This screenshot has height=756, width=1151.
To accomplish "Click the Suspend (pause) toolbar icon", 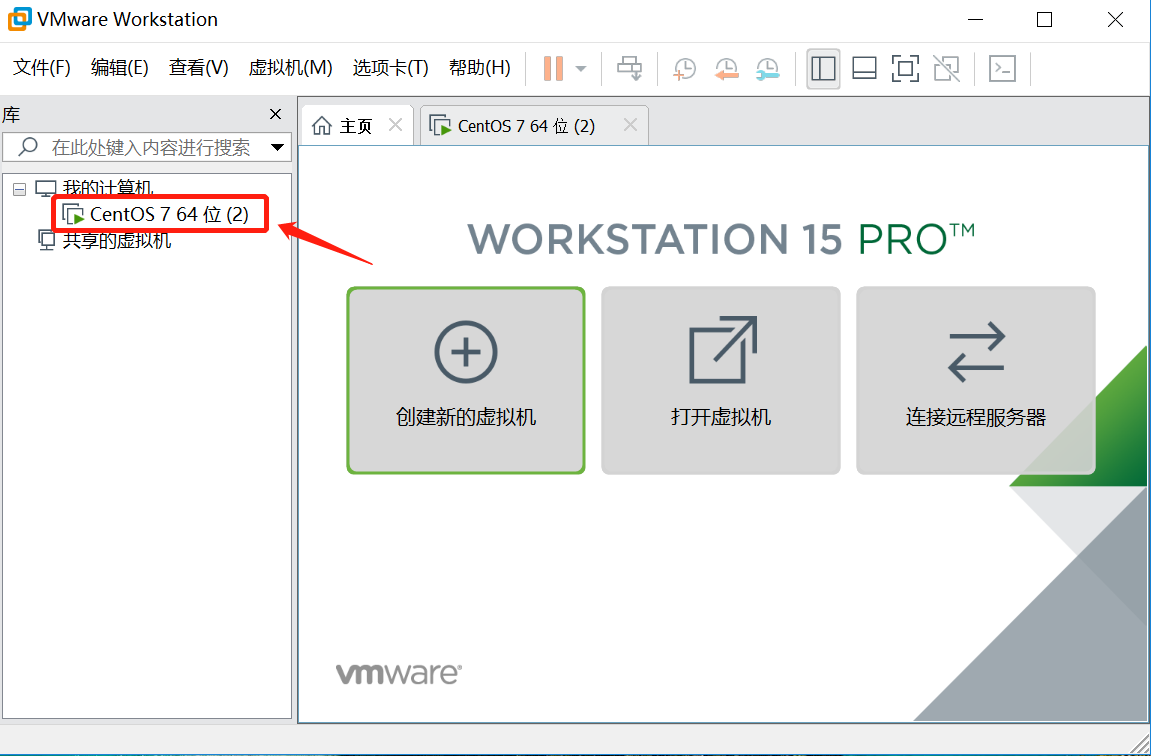I will click(x=553, y=69).
